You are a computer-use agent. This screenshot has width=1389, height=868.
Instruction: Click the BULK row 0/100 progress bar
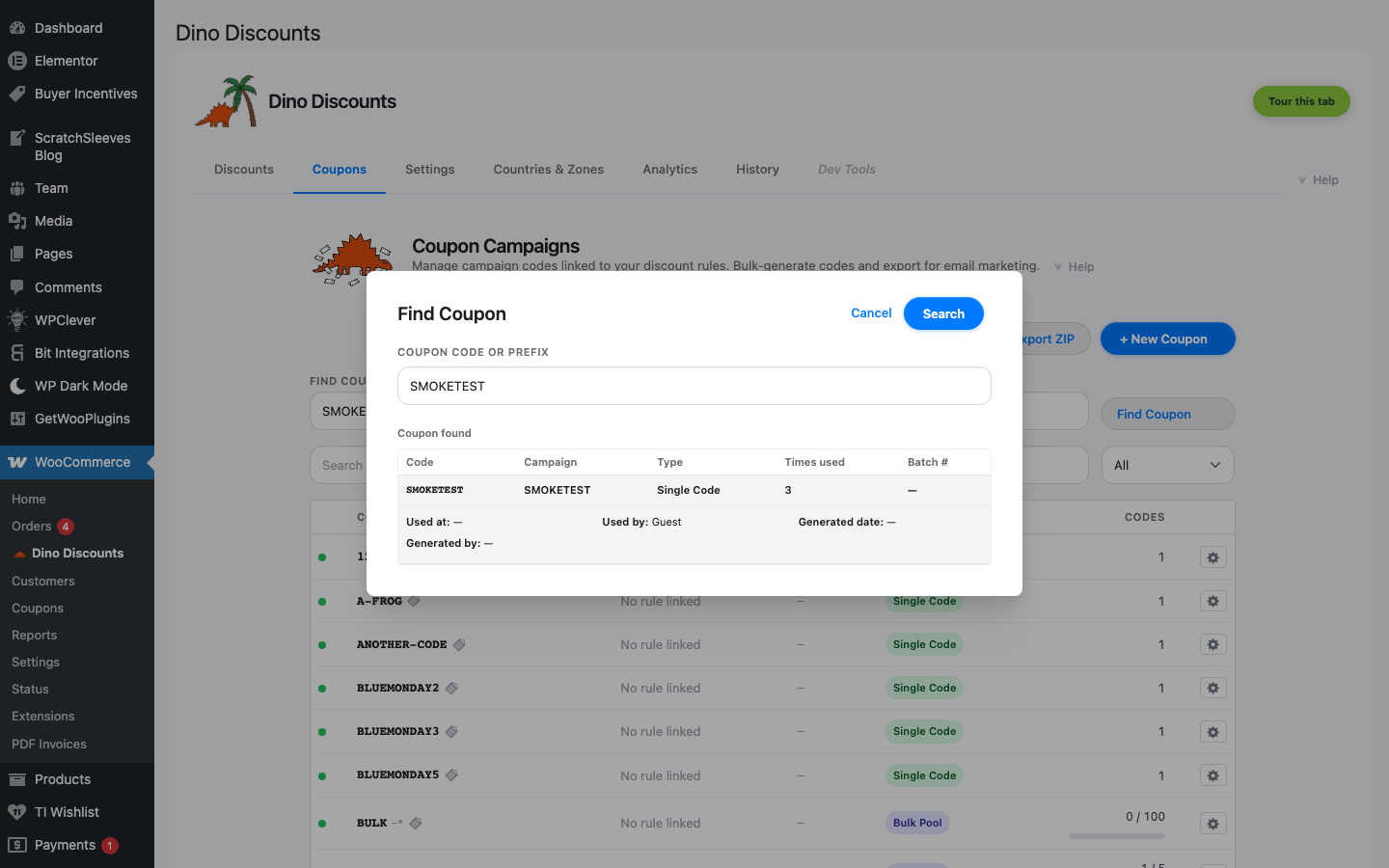pos(1117,836)
